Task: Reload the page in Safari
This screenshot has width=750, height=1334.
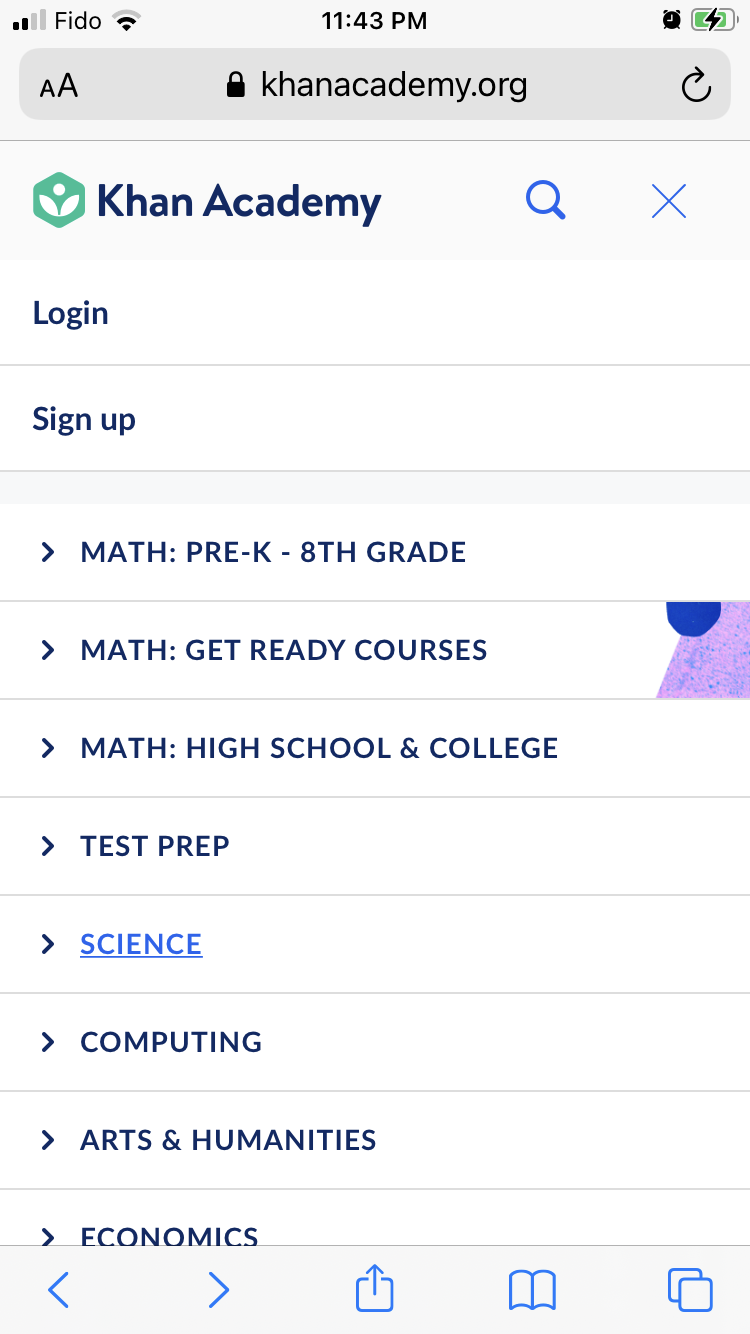Action: pyautogui.click(x=696, y=85)
